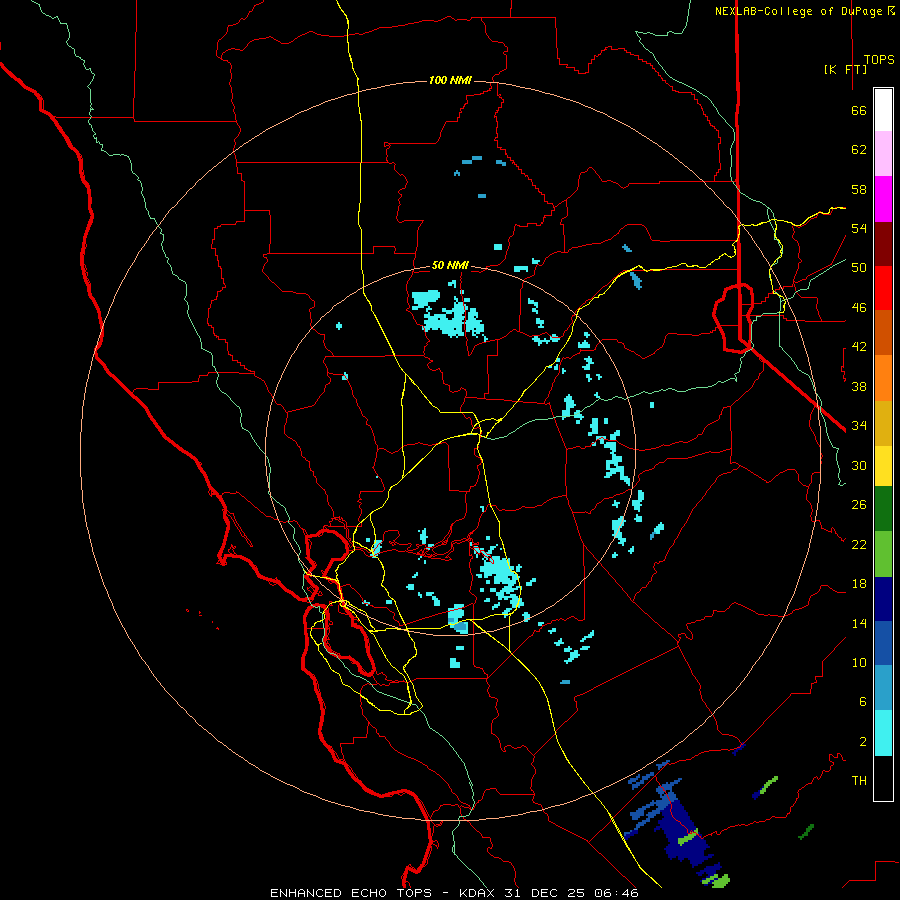Click the dark orange 46 kft swatch
The image size is (900, 900).
pyautogui.click(x=883, y=332)
